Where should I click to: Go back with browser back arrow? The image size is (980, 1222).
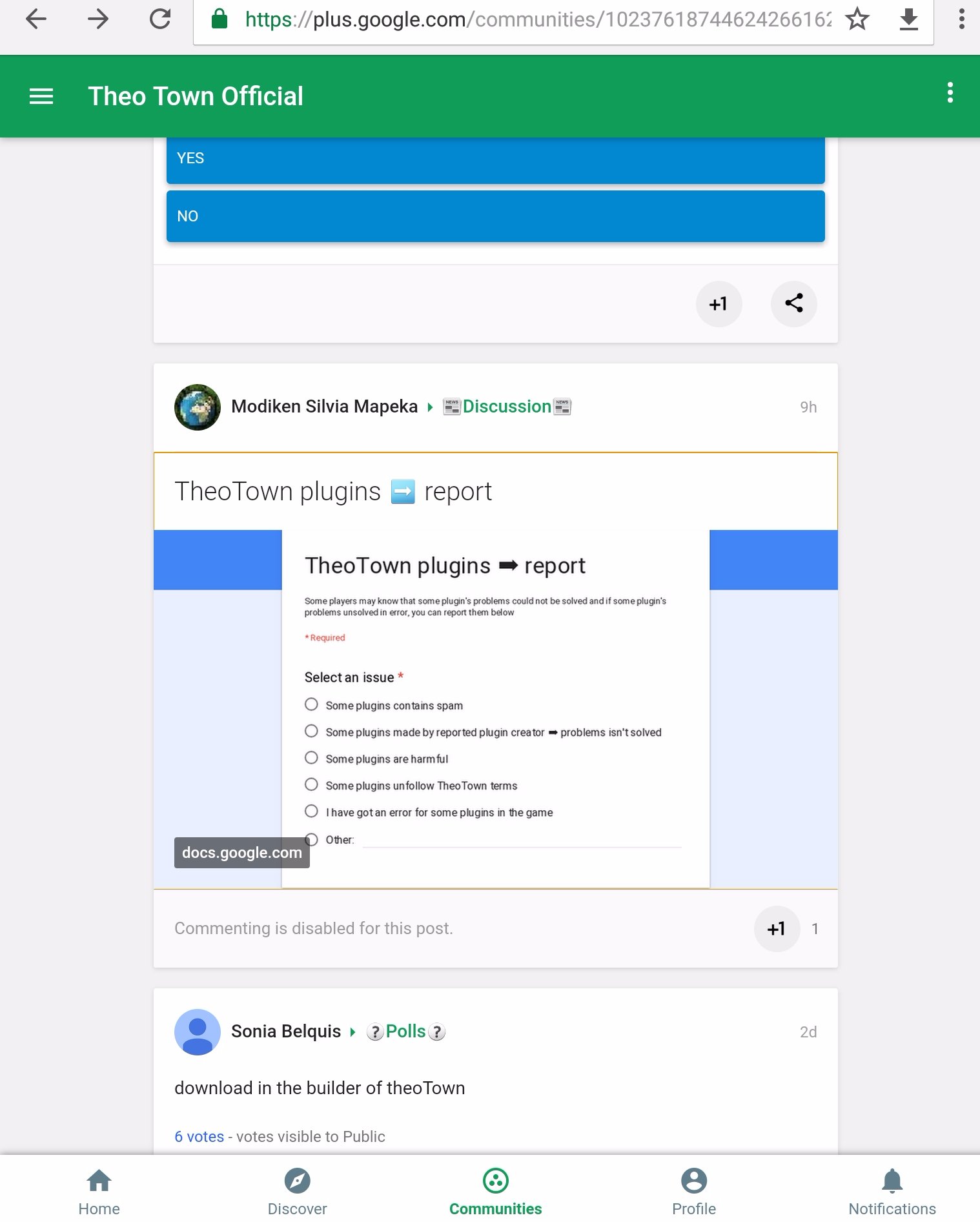[36, 19]
